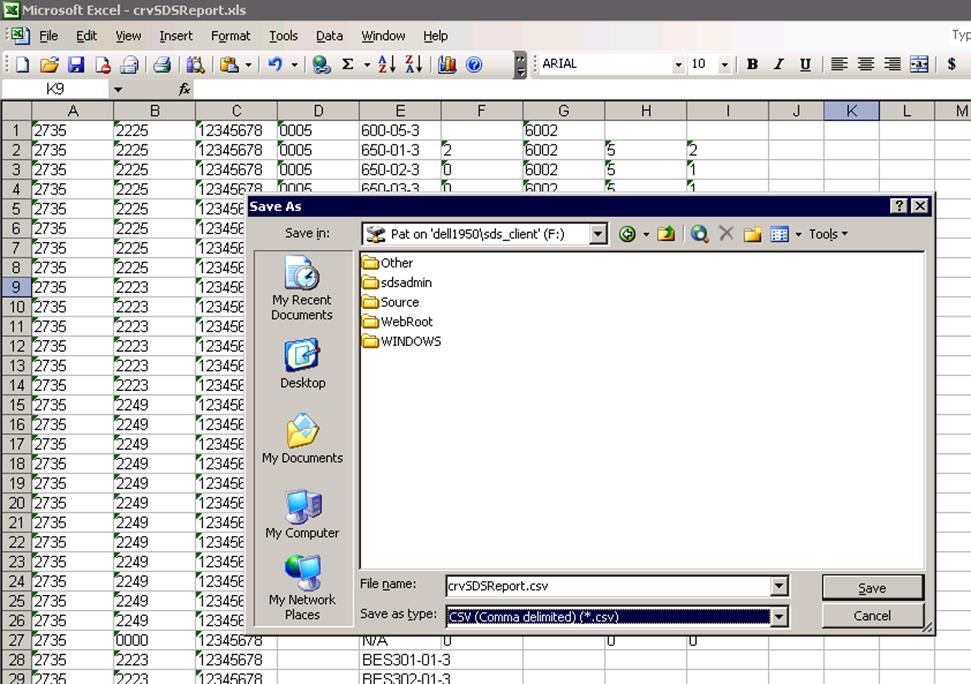
Task: Click the Save button
Action: [x=871, y=586]
